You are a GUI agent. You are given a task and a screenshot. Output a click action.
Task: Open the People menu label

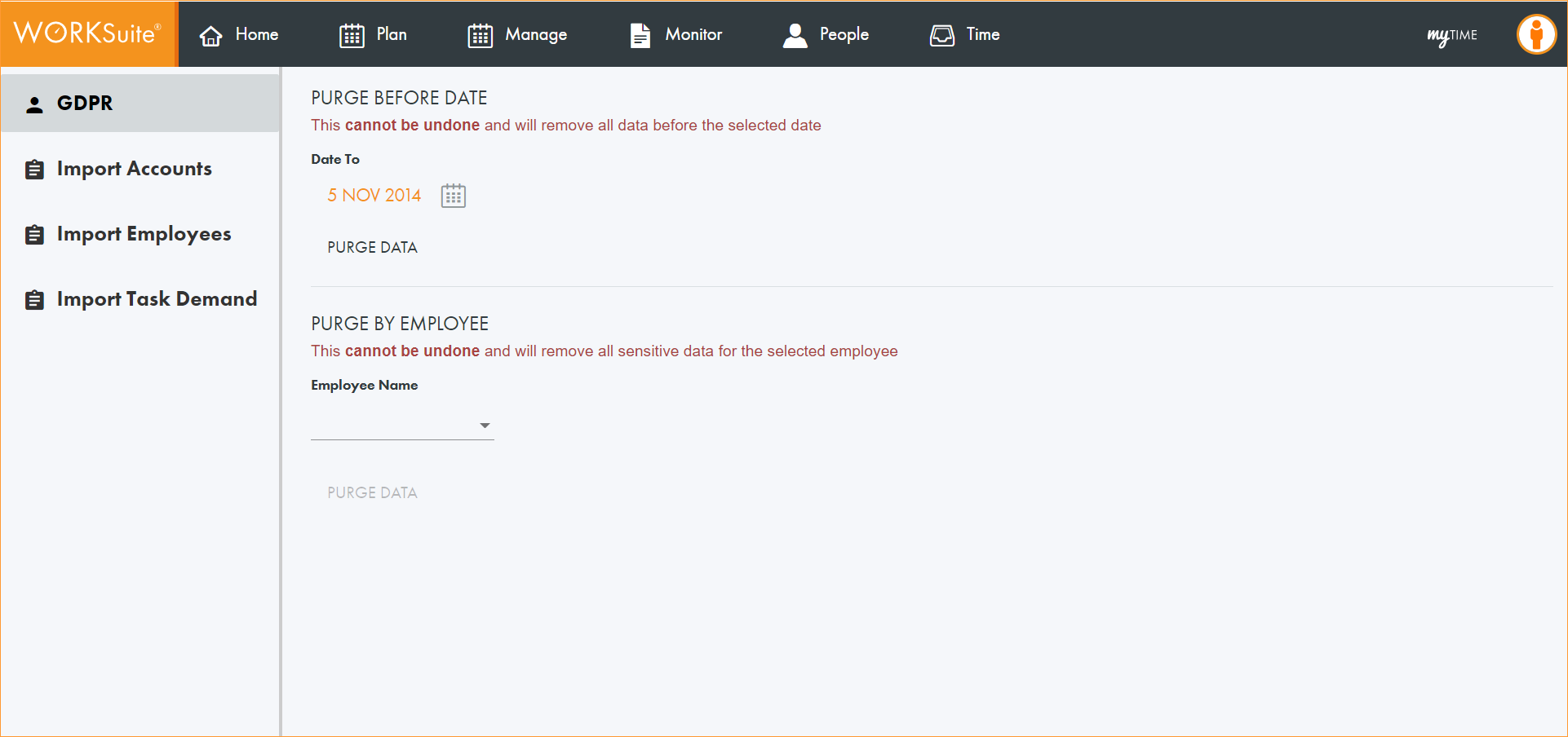point(844,34)
